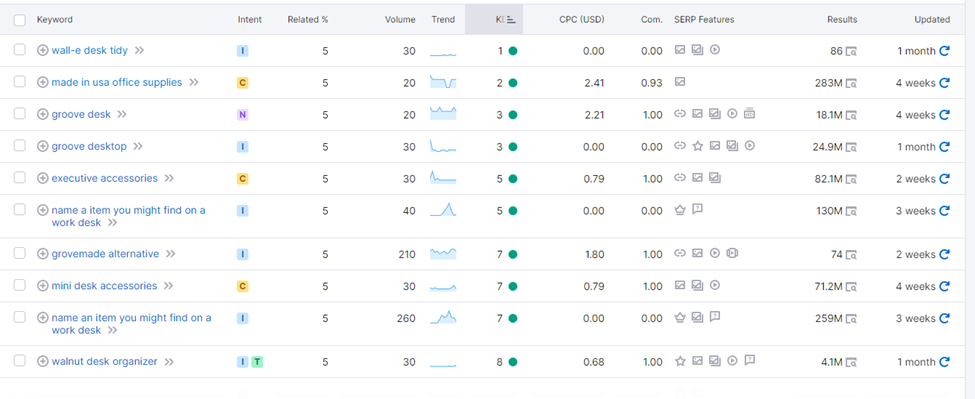Refresh executive accessories row data
The width and height of the screenshot is (975, 399).
tap(945, 179)
